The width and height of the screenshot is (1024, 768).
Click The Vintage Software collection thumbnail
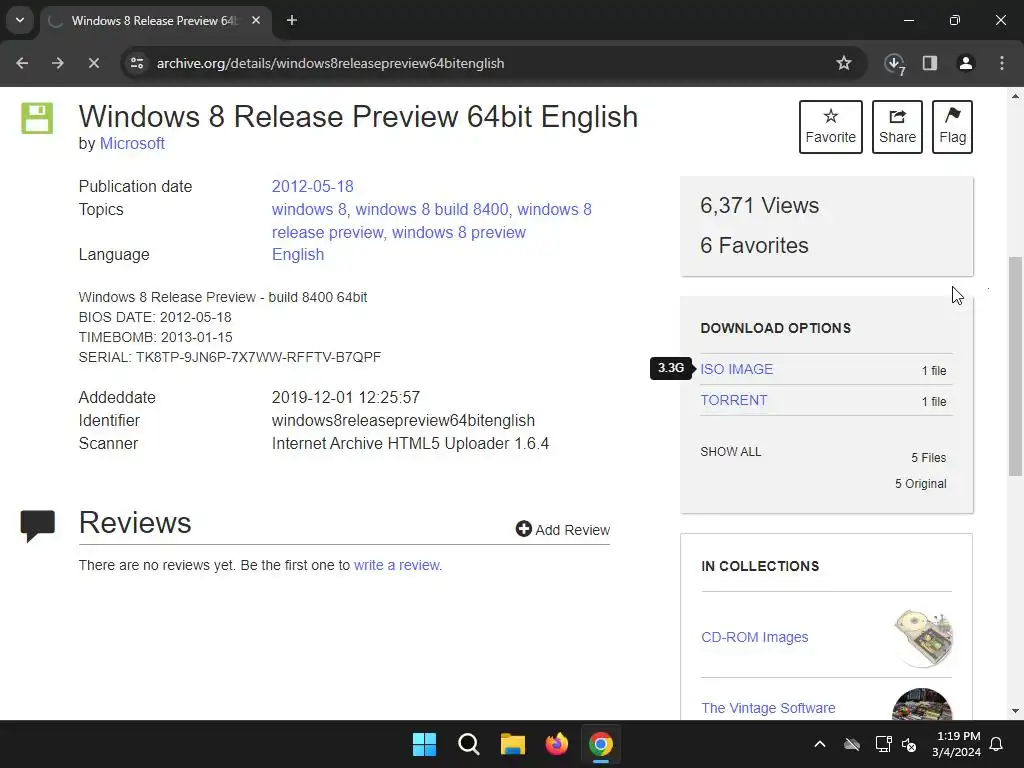point(922,705)
